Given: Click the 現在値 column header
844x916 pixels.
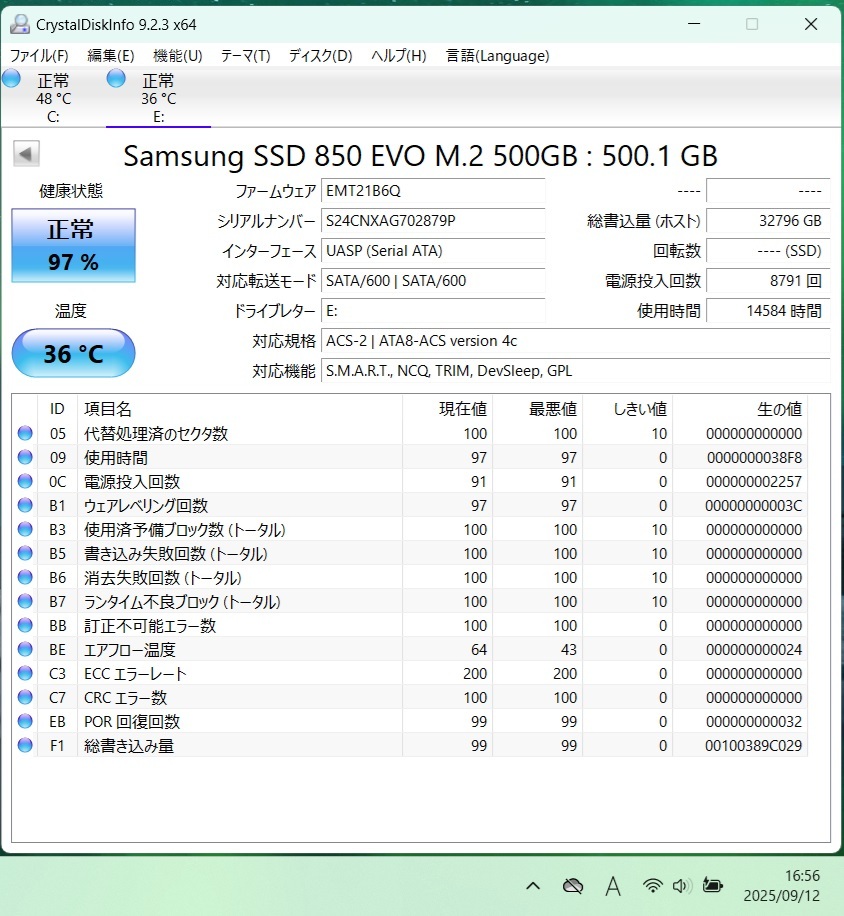Looking at the screenshot, I should point(447,408).
